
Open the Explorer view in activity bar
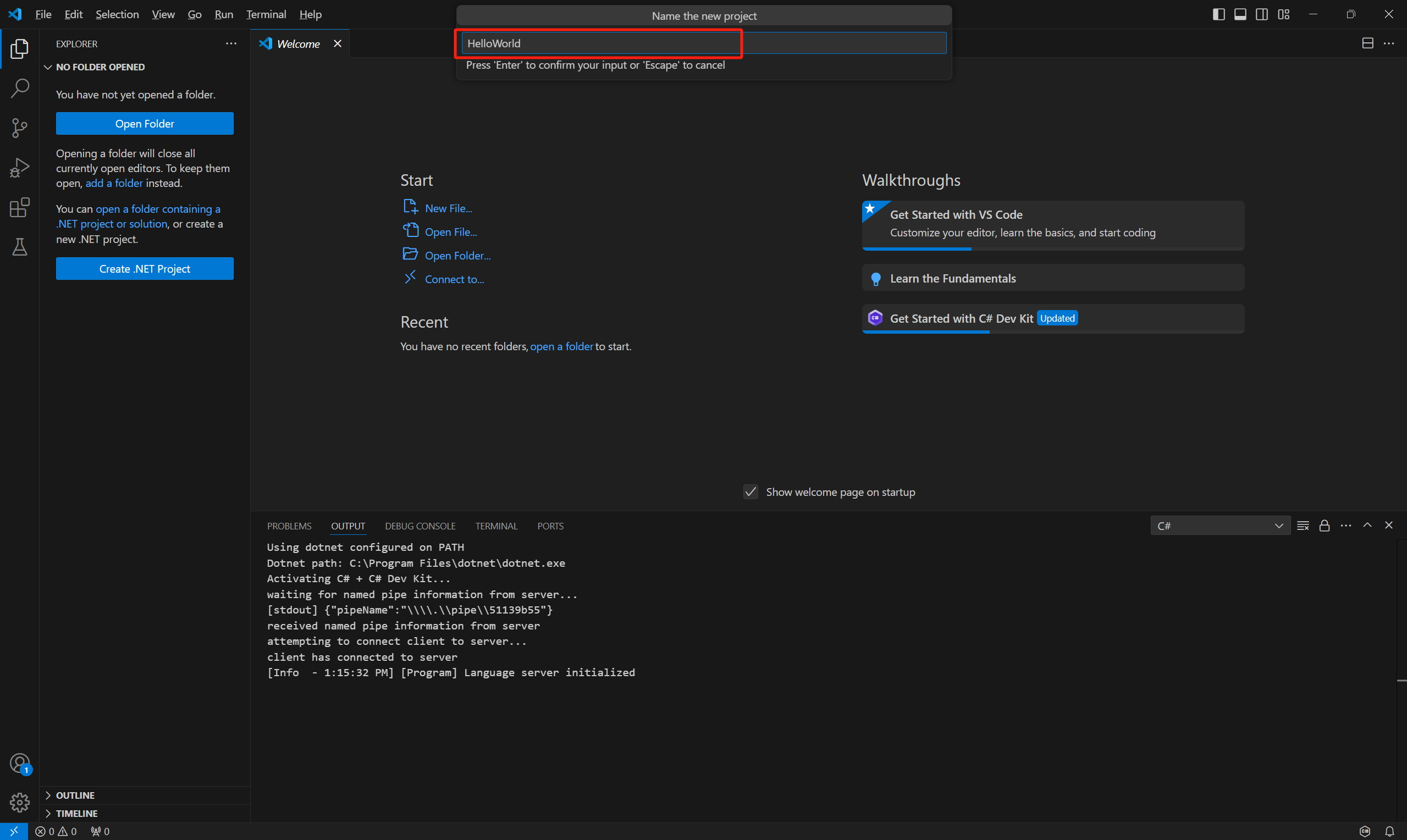19,49
